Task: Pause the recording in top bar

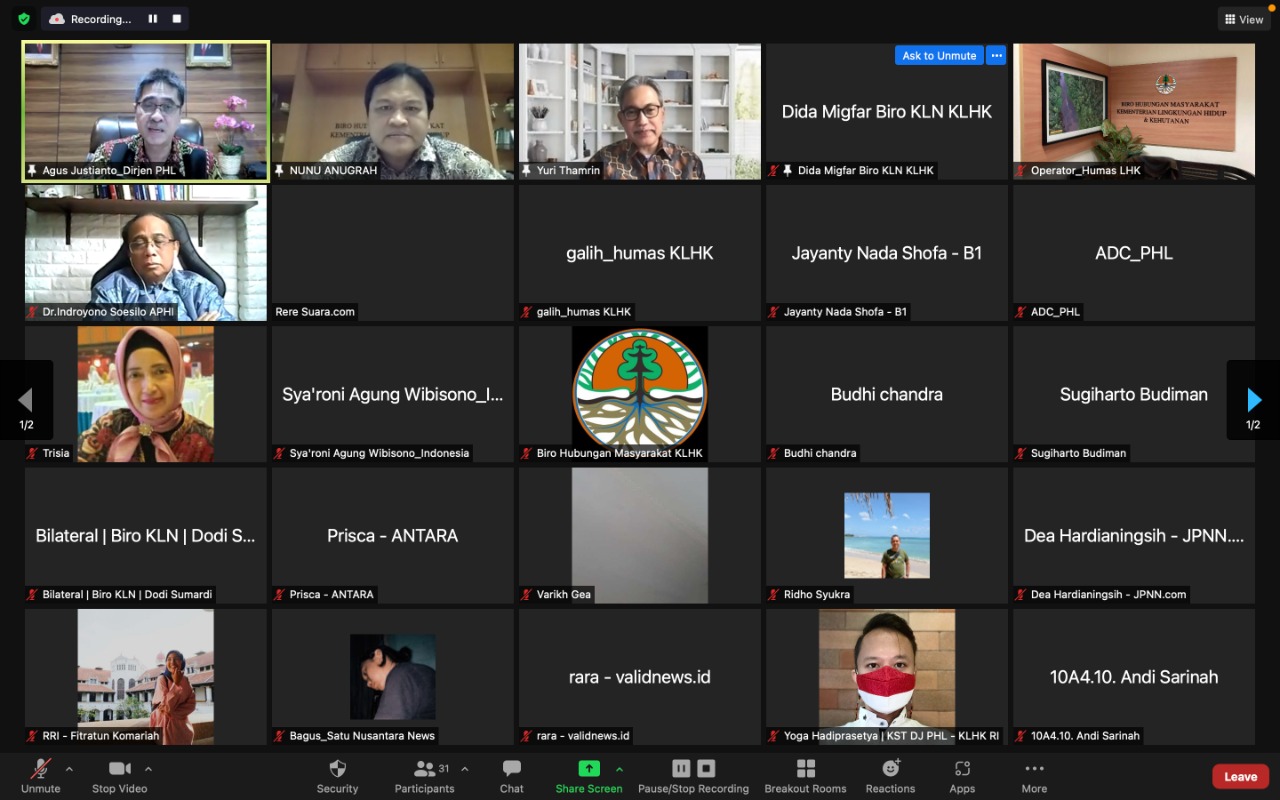Action: pyautogui.click(x=153, y=19)
